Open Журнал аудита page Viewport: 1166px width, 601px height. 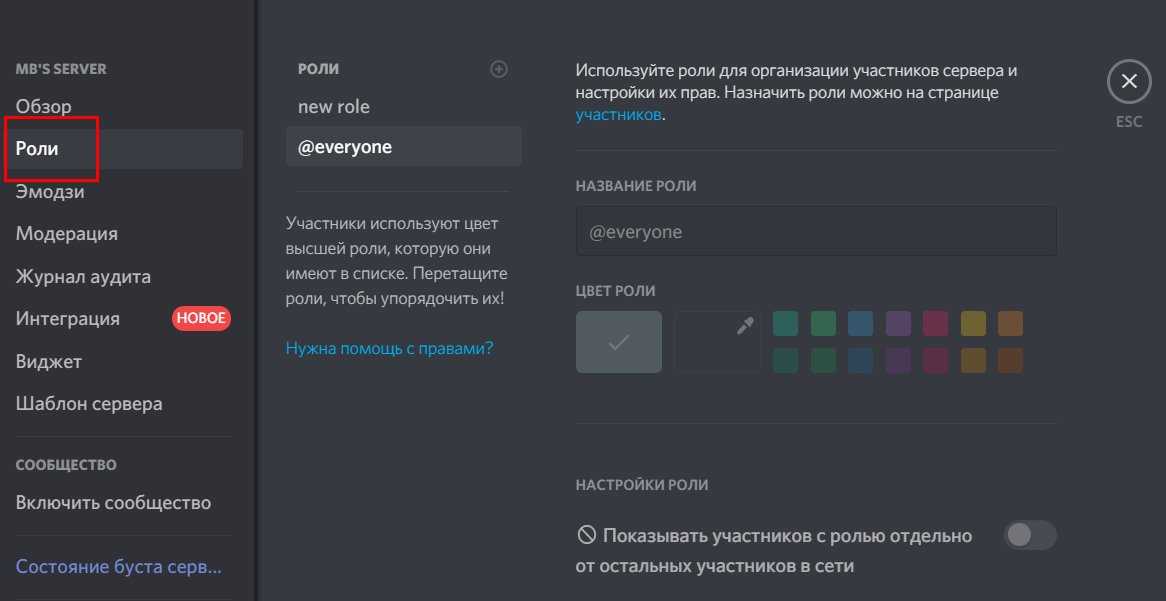coord(83,277)
